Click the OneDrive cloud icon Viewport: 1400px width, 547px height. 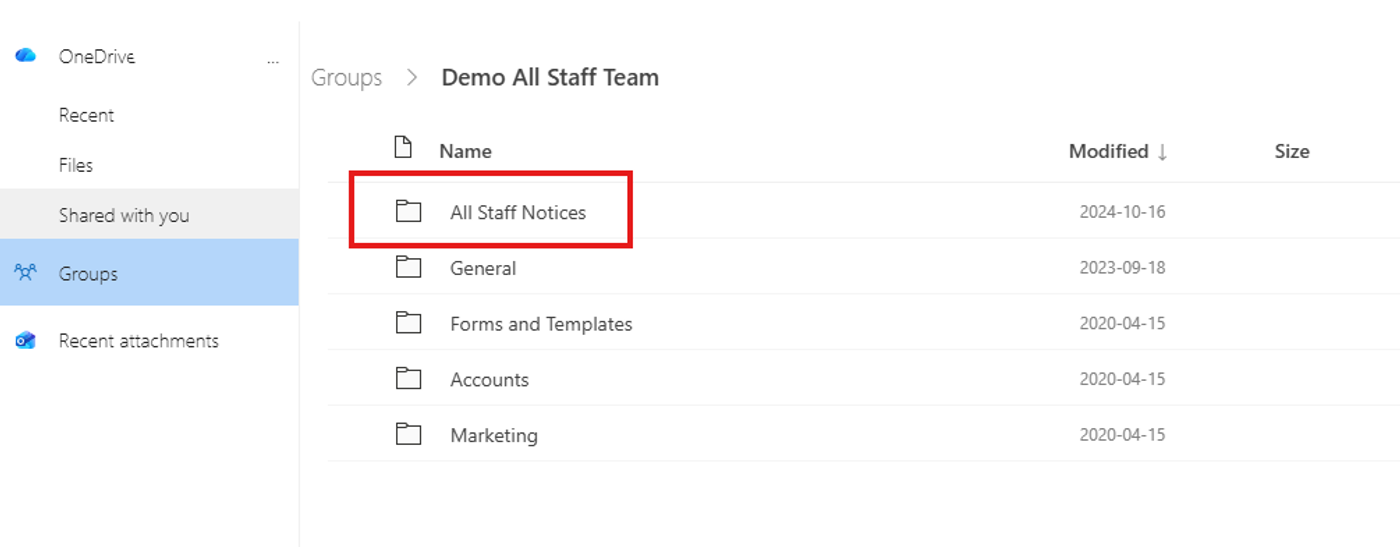(26, 56)
